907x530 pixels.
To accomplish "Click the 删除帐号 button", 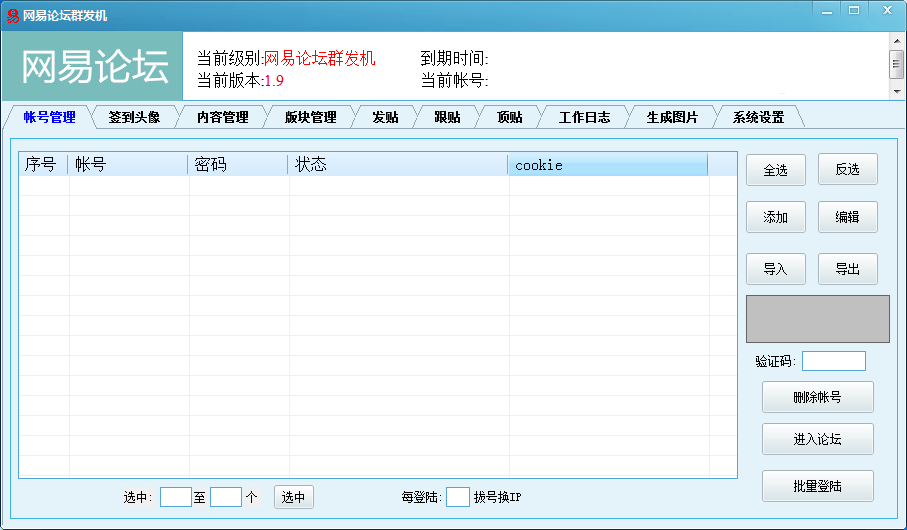I will point(817,397).
